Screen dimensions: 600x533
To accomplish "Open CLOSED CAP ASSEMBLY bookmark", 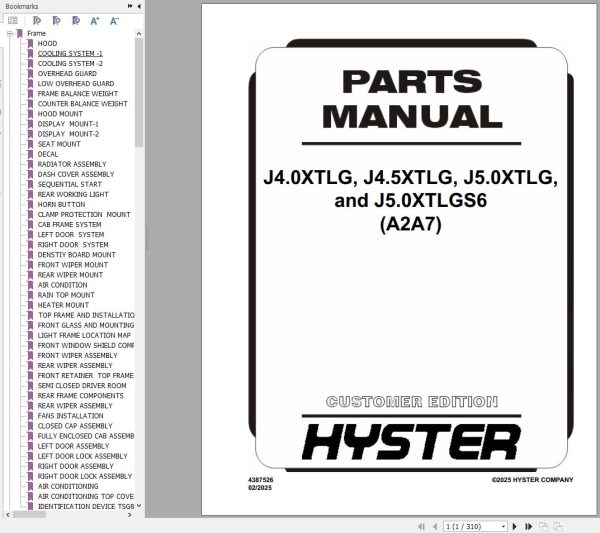I will coord(75,426).
